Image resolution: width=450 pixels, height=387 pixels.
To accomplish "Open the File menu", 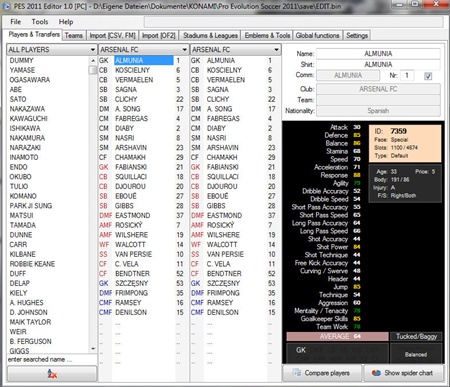I will coord(15,22).
